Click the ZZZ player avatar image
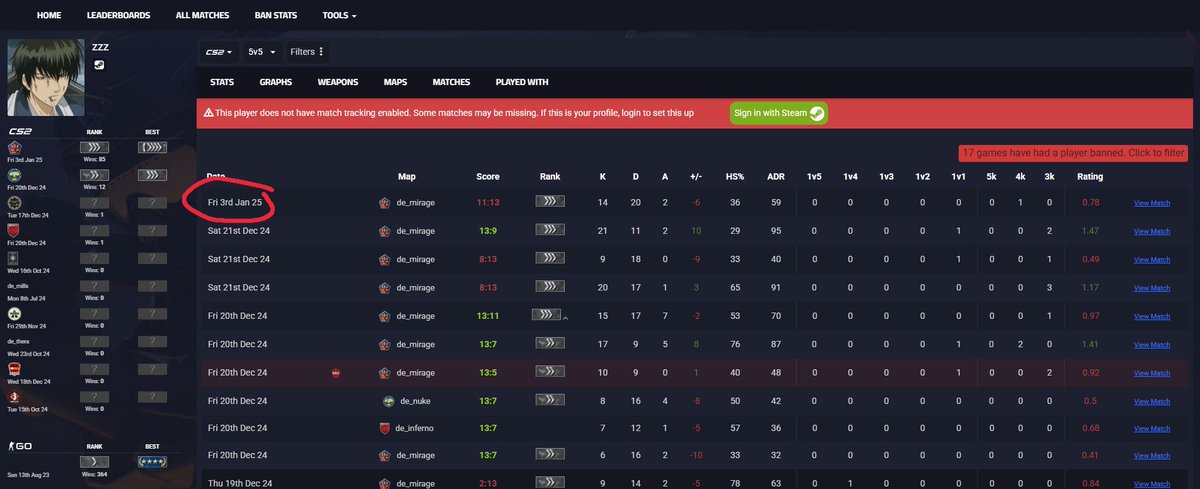Image resolution: width=1200 pixels, height=489 pixels. click(x=45, y=77)
